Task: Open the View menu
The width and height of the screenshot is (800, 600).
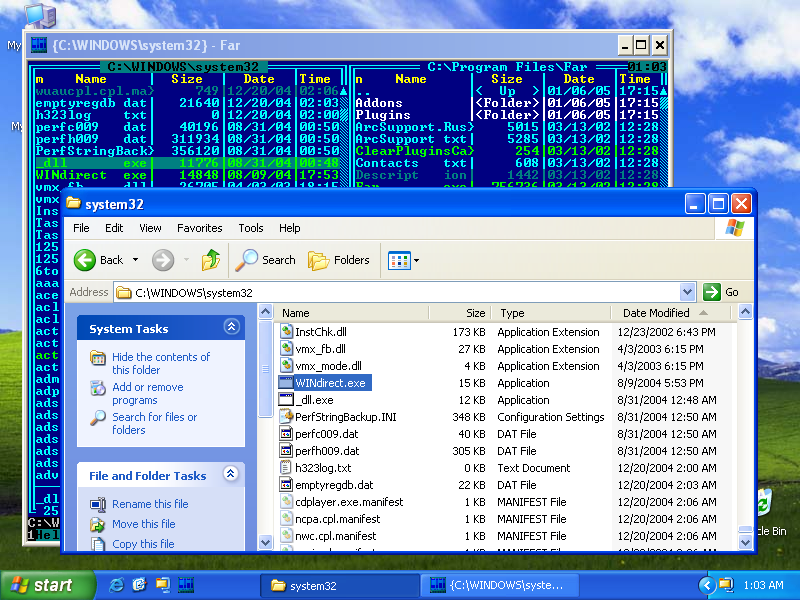Action: tap(150, 228)
